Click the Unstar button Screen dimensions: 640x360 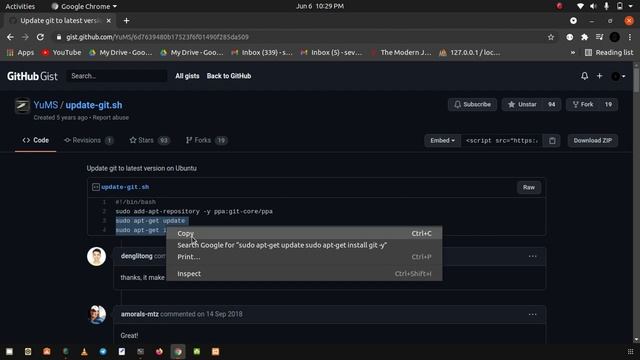522,104
